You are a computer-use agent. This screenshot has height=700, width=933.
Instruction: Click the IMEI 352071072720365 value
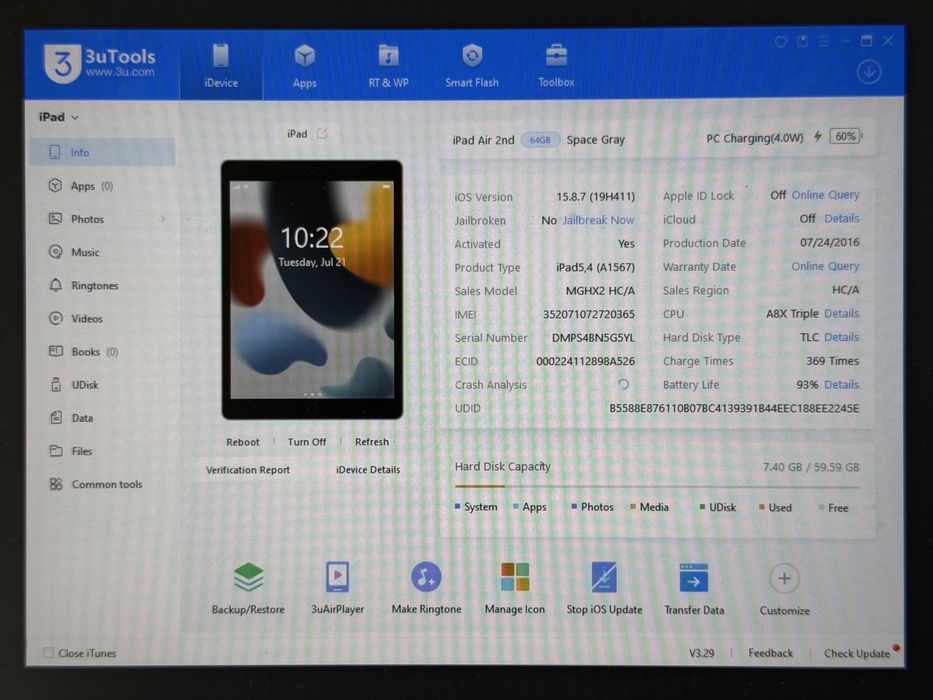[x=588, y=314]
